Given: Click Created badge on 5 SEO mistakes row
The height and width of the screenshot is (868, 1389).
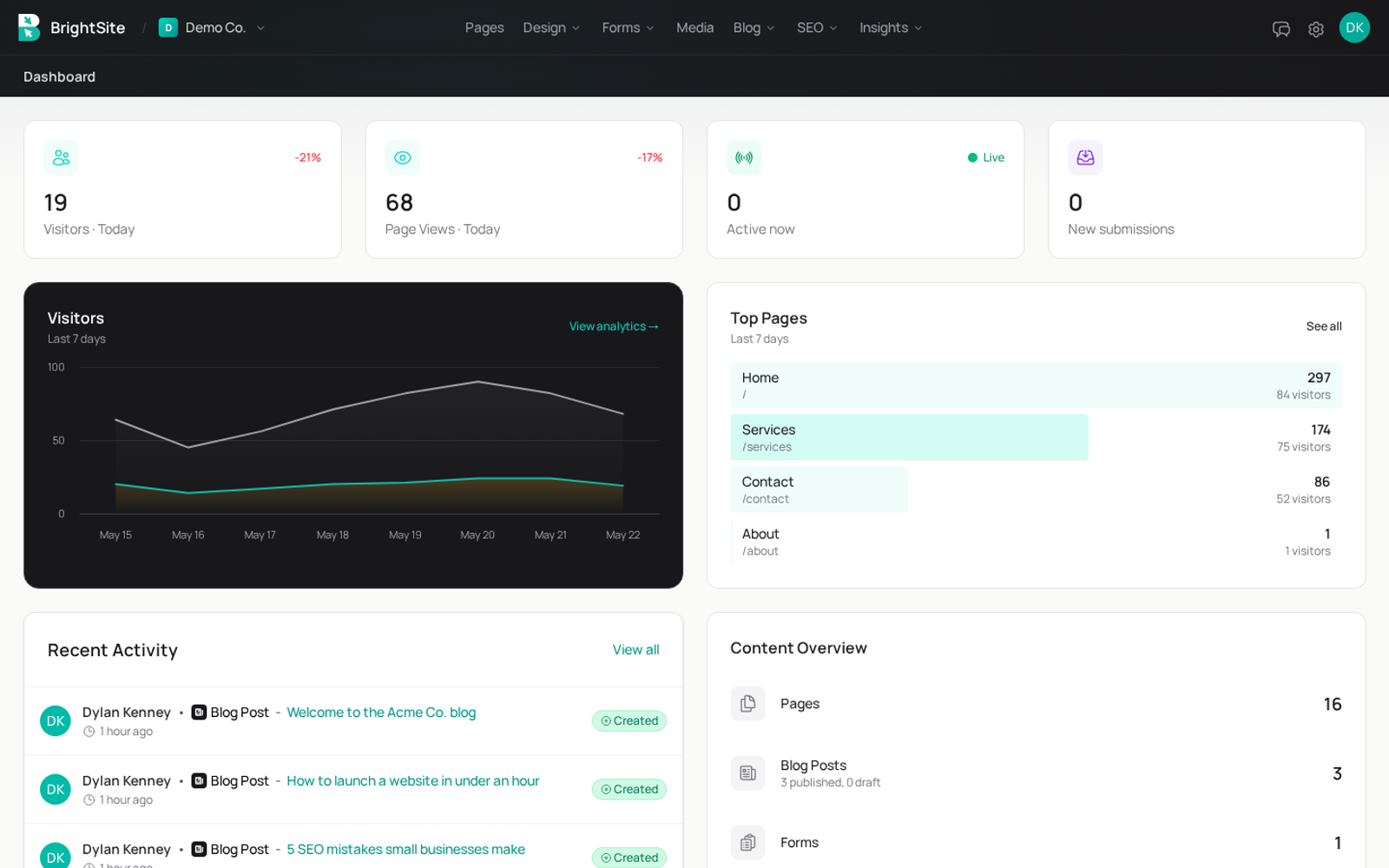Looking at the screenshot, I should [629, 858].
